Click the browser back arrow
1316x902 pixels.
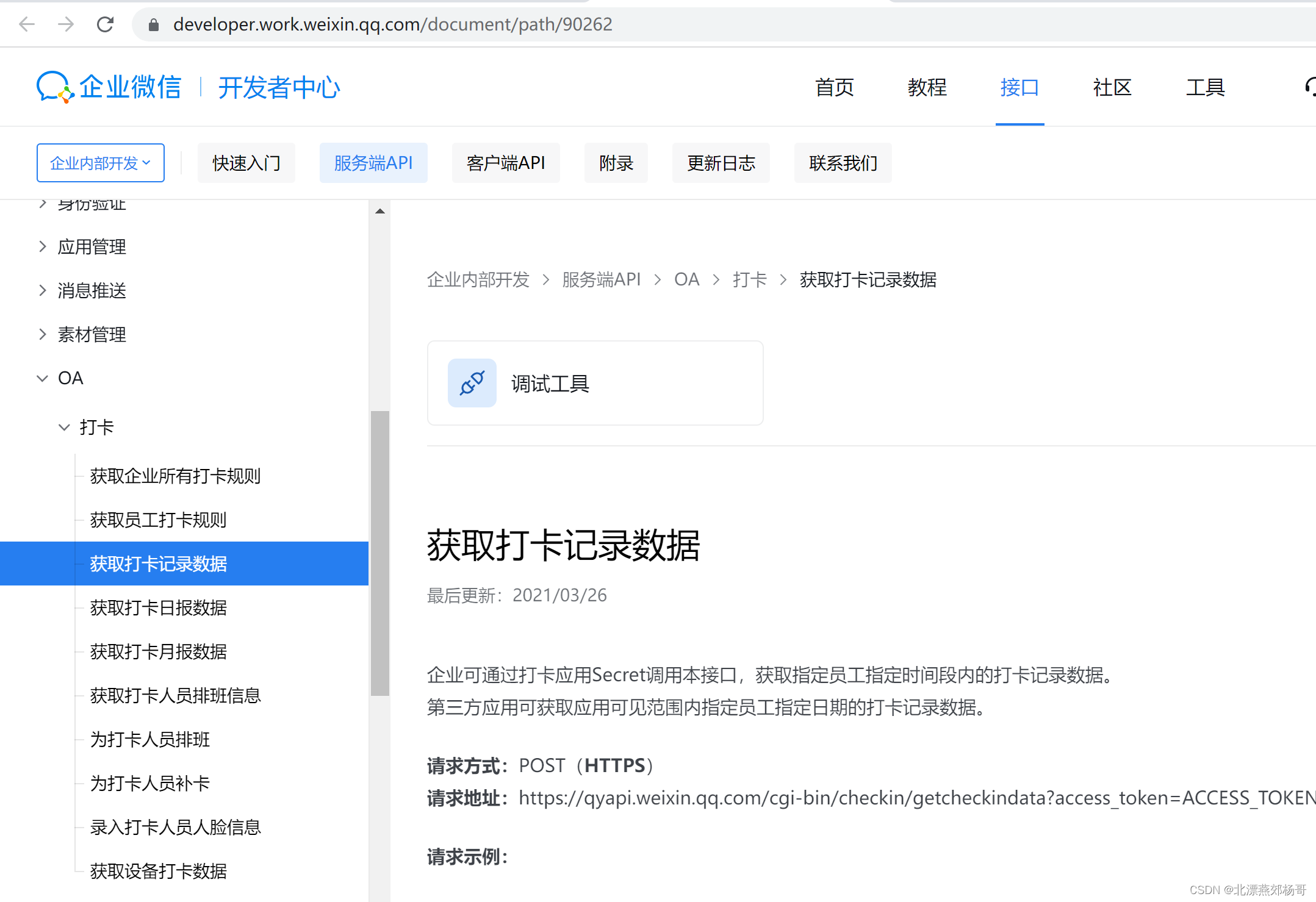point(27,24)
